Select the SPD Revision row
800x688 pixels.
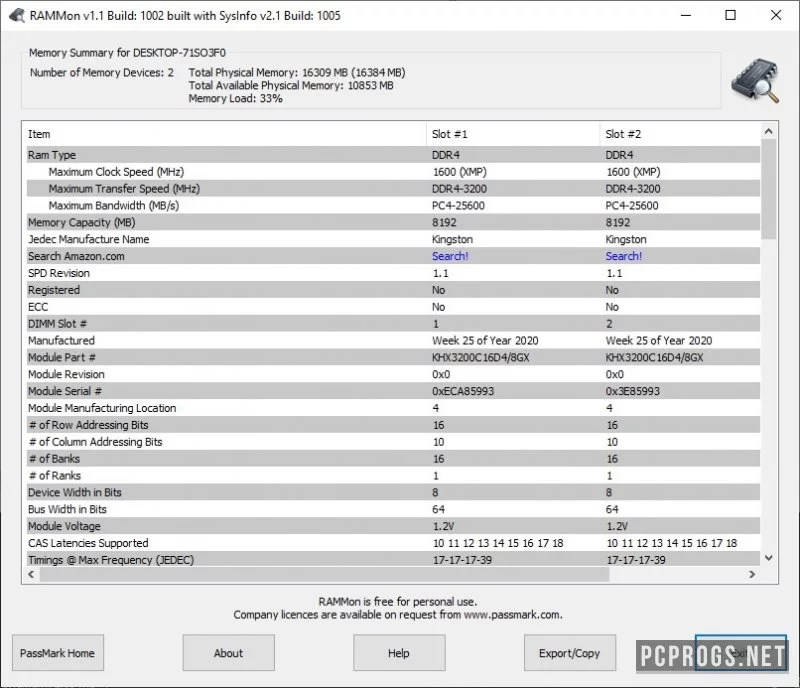[393, 273]
